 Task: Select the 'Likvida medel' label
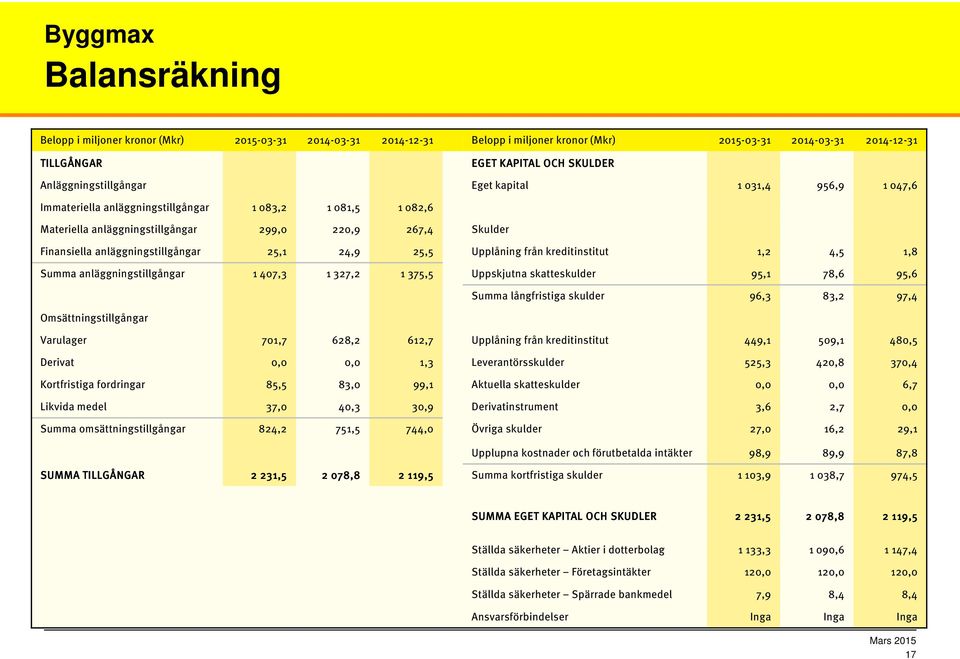[x=73, y=407]
